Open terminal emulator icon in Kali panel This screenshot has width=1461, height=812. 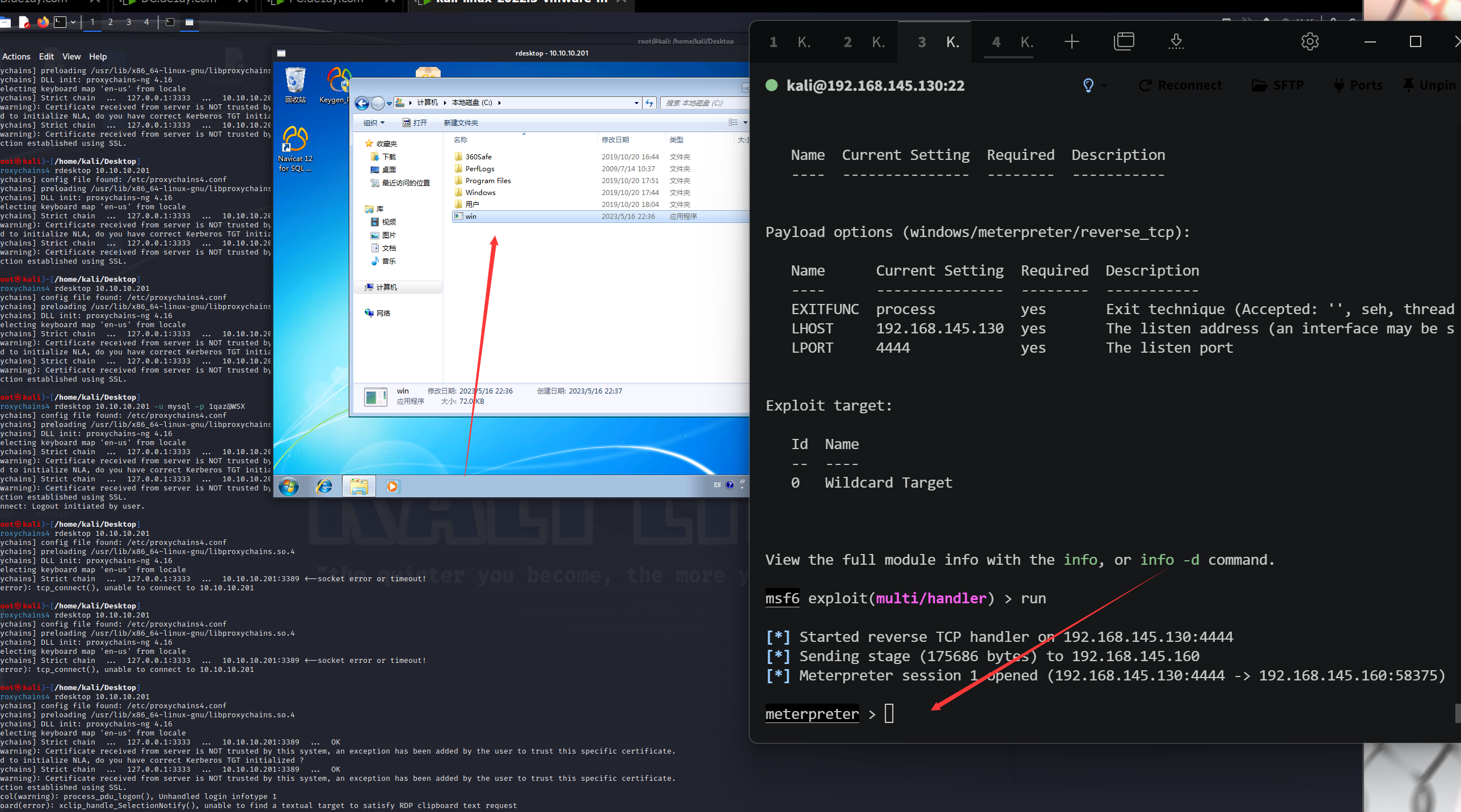(60, 22)
